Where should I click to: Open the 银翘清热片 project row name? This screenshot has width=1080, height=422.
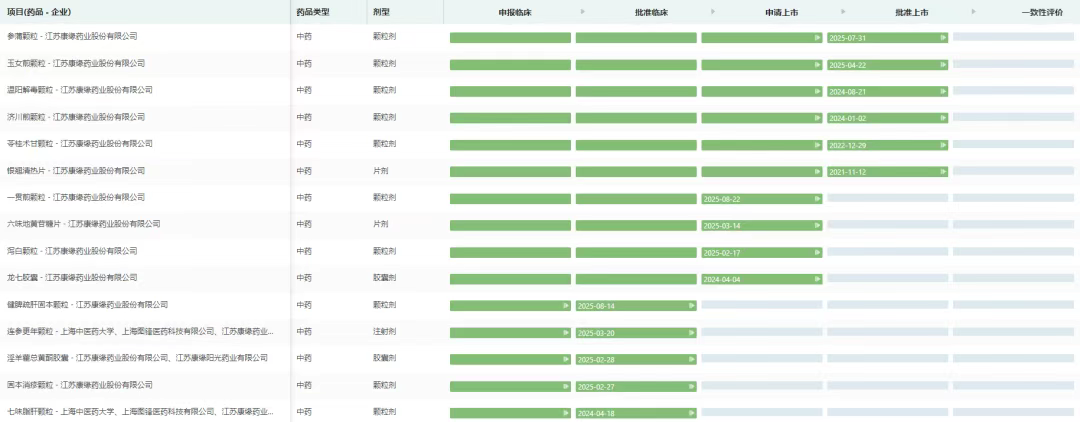click(x=76, y=171)
